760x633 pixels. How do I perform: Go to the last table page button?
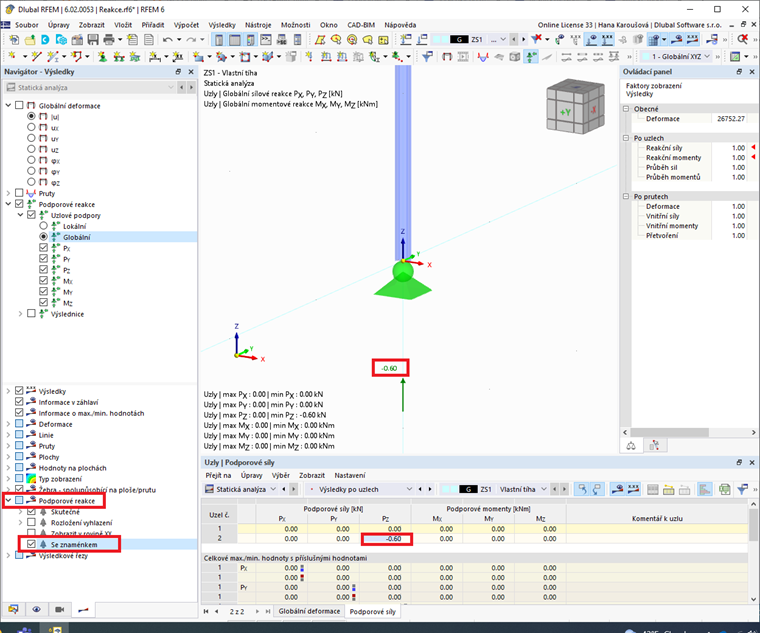pos(268,612)
